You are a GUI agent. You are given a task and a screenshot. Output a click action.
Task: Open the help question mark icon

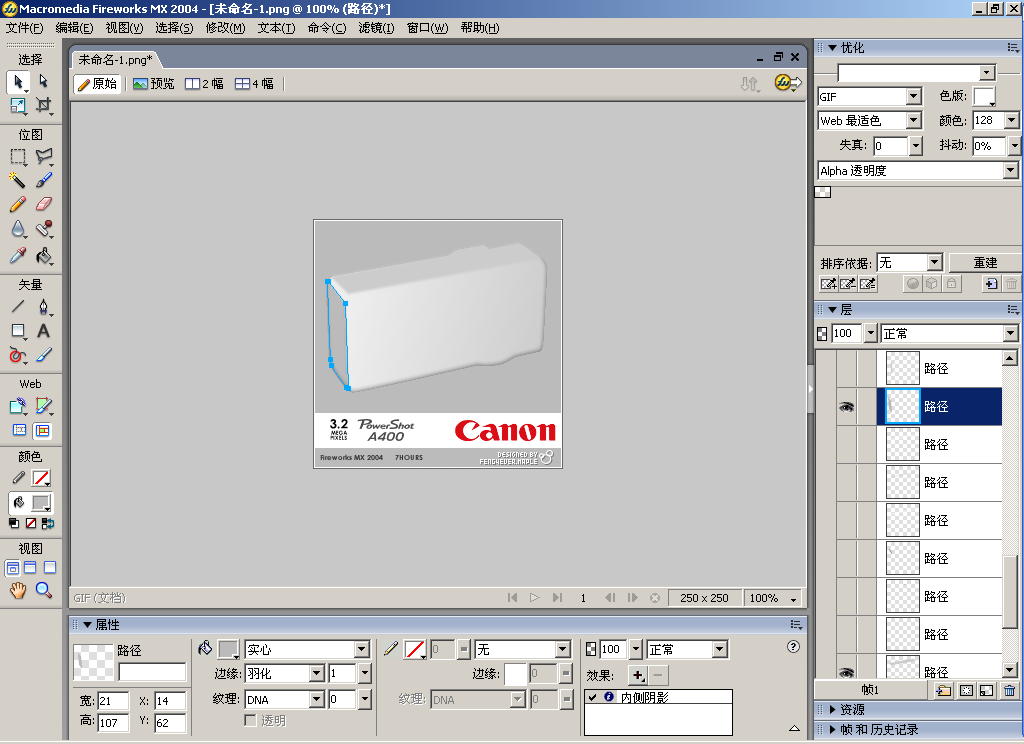tap(793, 647)
